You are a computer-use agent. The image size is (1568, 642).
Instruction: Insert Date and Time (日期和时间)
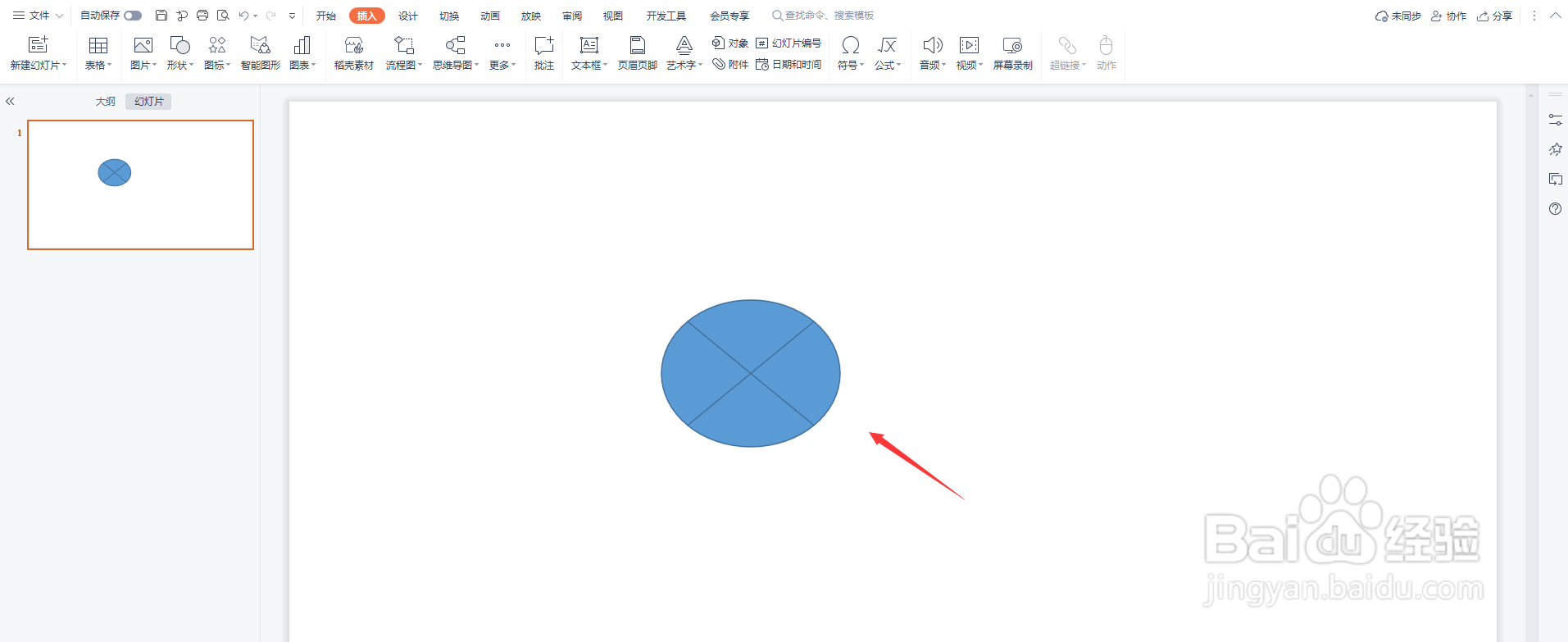[x=789, y=64]
